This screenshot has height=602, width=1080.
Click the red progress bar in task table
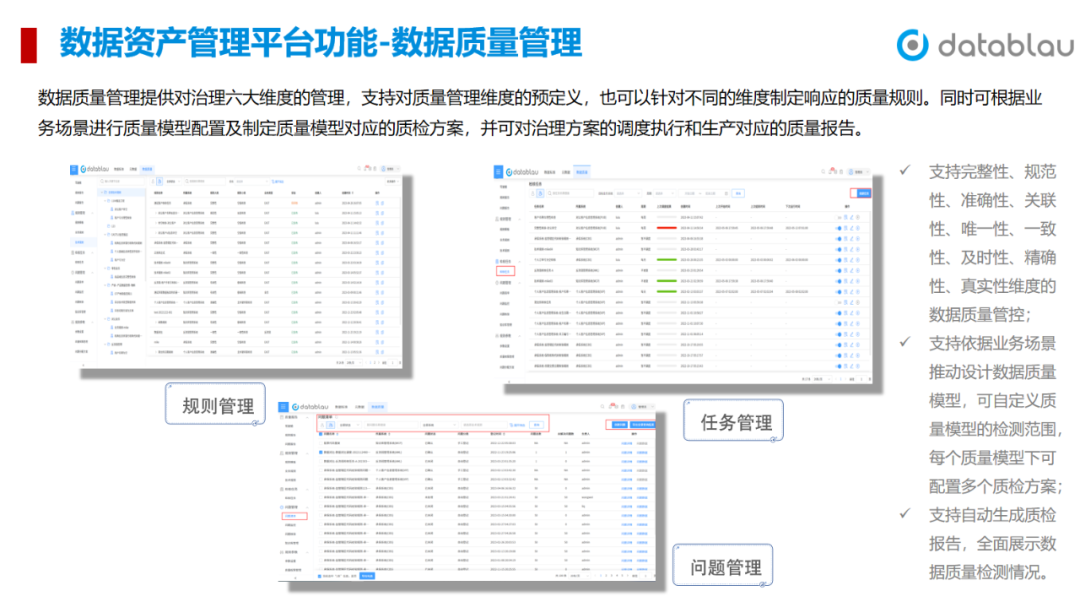pos(667,228)
